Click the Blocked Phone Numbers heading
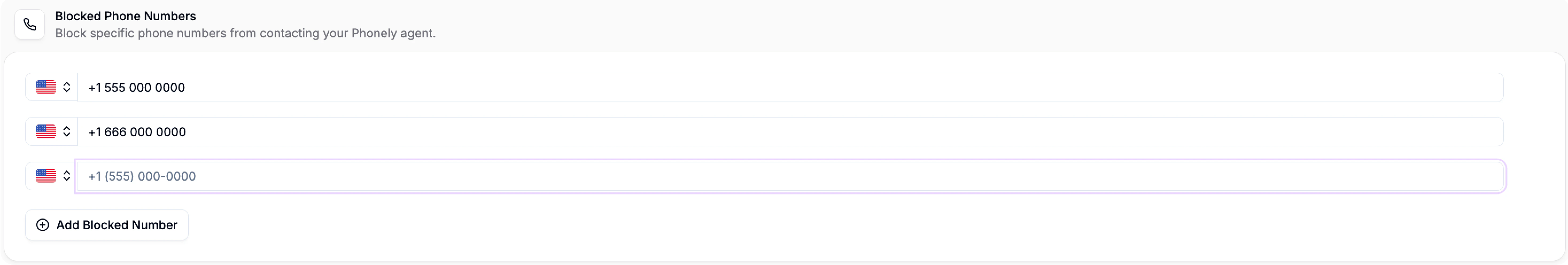 pos(125,16)
